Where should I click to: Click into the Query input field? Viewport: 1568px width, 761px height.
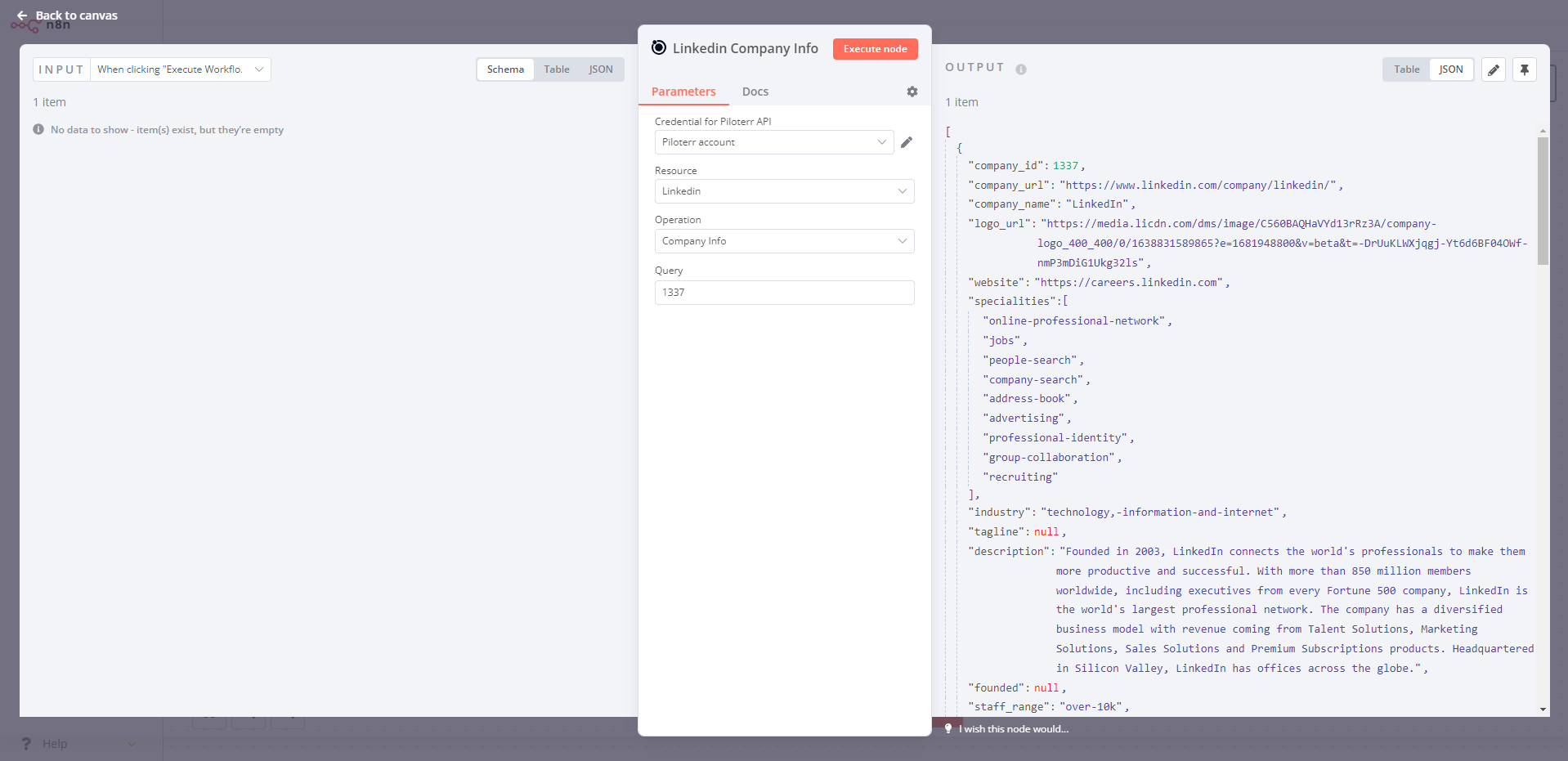784,293
